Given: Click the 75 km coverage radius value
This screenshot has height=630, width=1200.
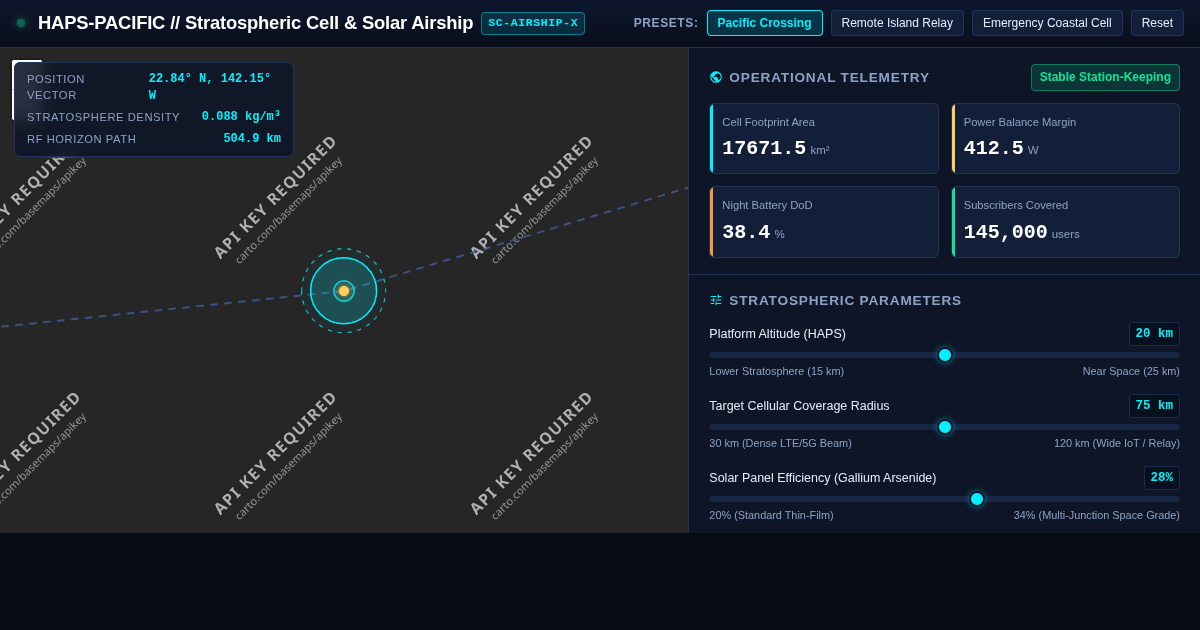Looking at the screenshot, I should coord(1154,406).
